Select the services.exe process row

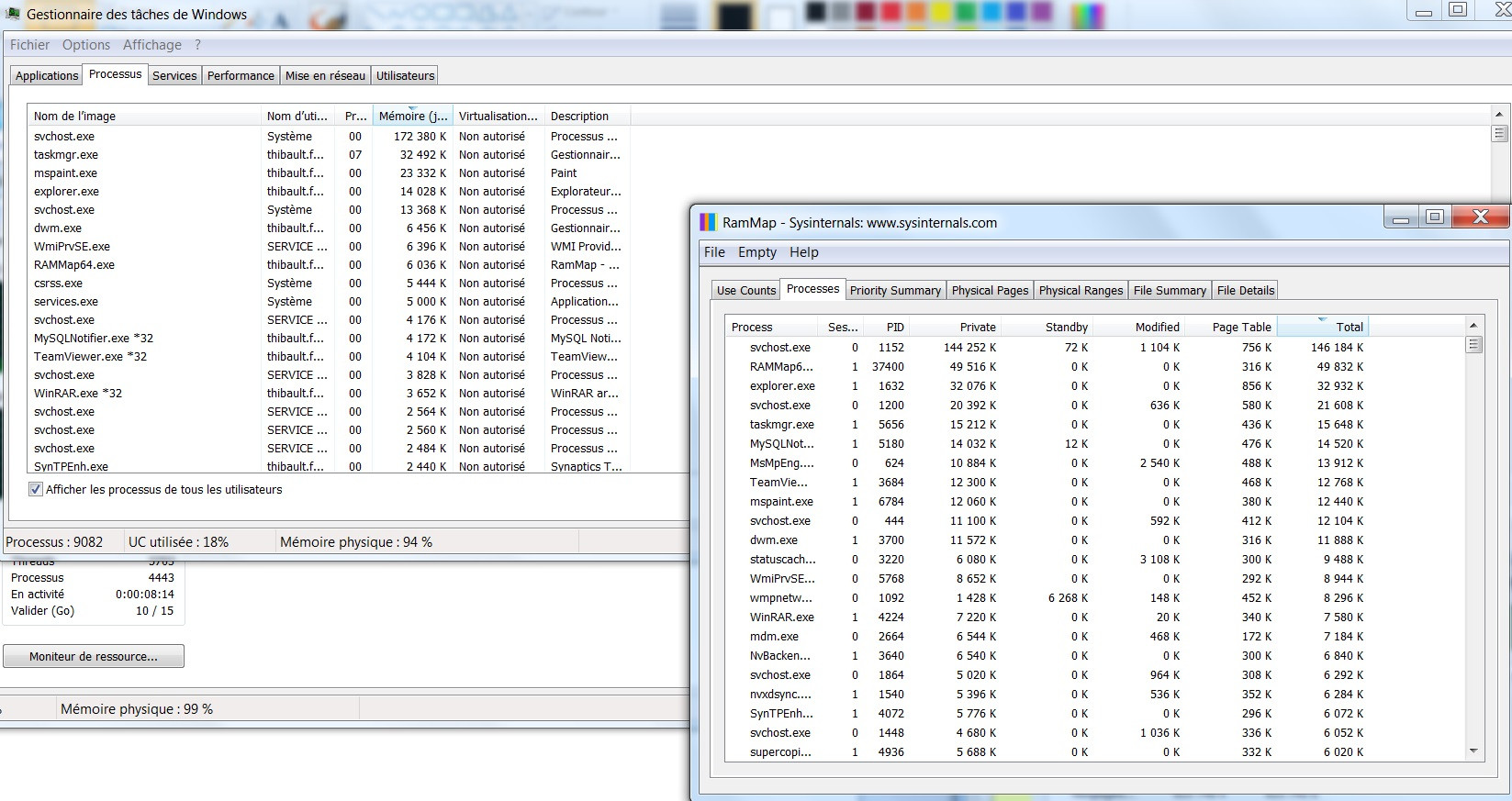tap(329, 302)
